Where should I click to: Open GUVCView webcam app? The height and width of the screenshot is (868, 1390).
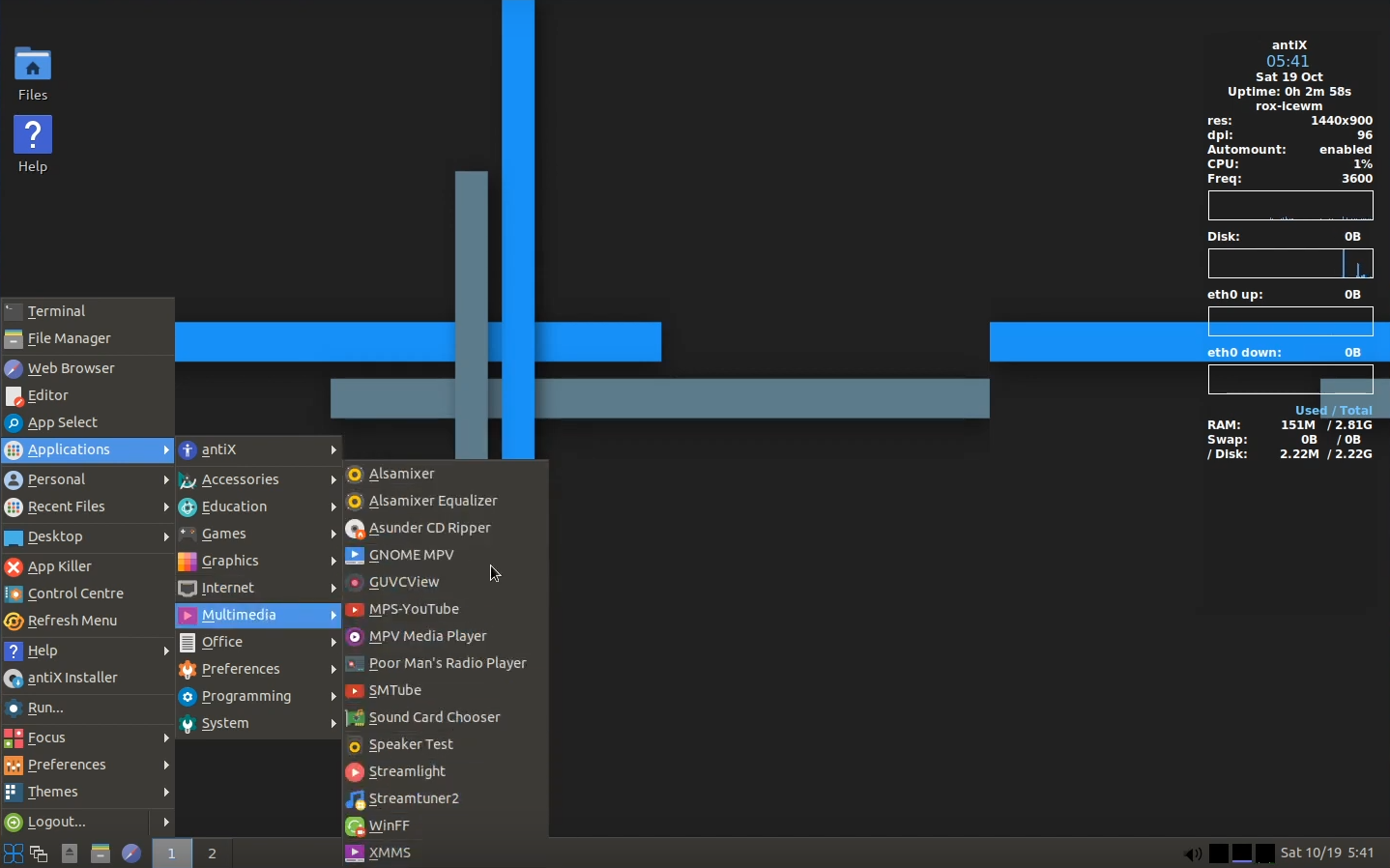[x=447, y=582]
